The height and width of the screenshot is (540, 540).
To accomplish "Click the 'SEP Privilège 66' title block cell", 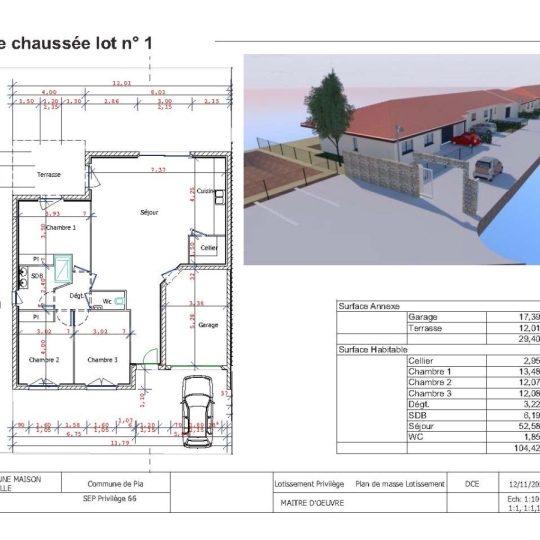I will coord(110,499).
